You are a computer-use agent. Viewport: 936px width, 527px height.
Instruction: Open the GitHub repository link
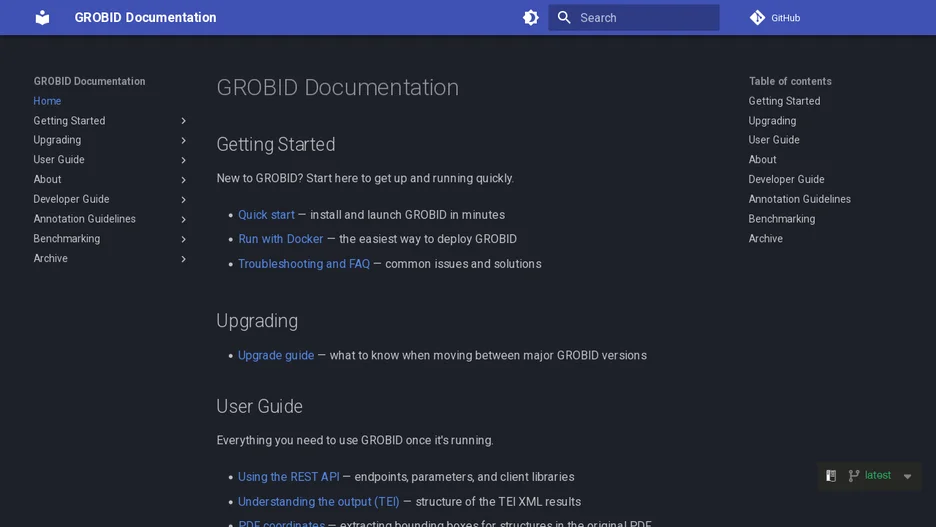click(775, 18)
